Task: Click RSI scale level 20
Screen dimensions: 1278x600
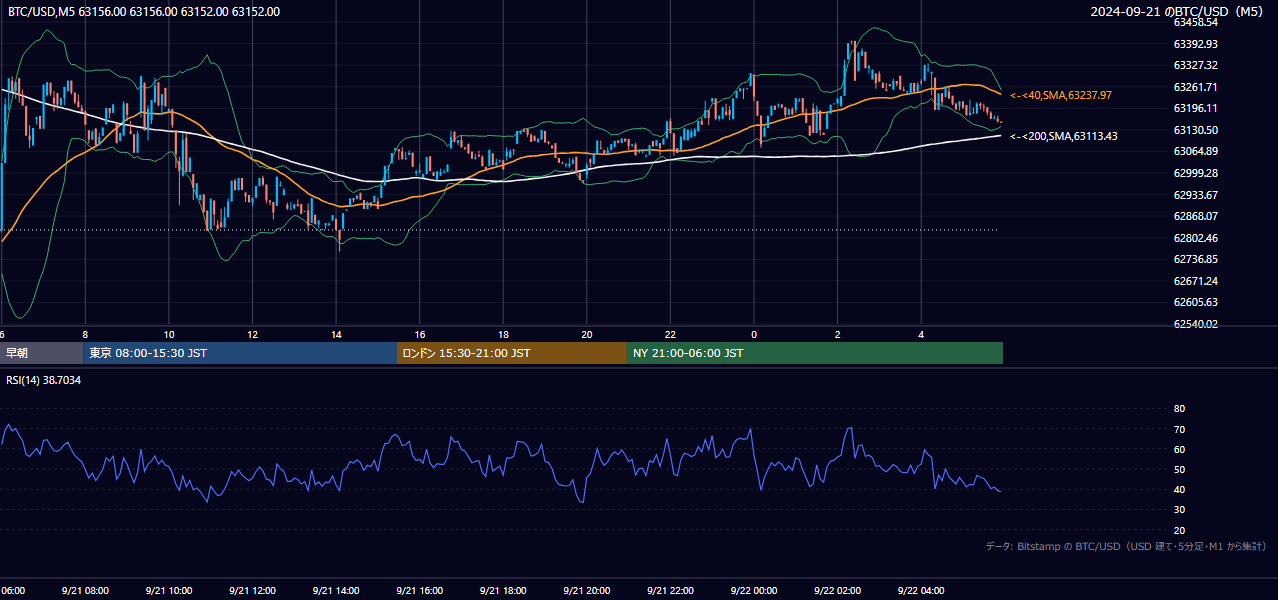Action: coord(1179,530)
